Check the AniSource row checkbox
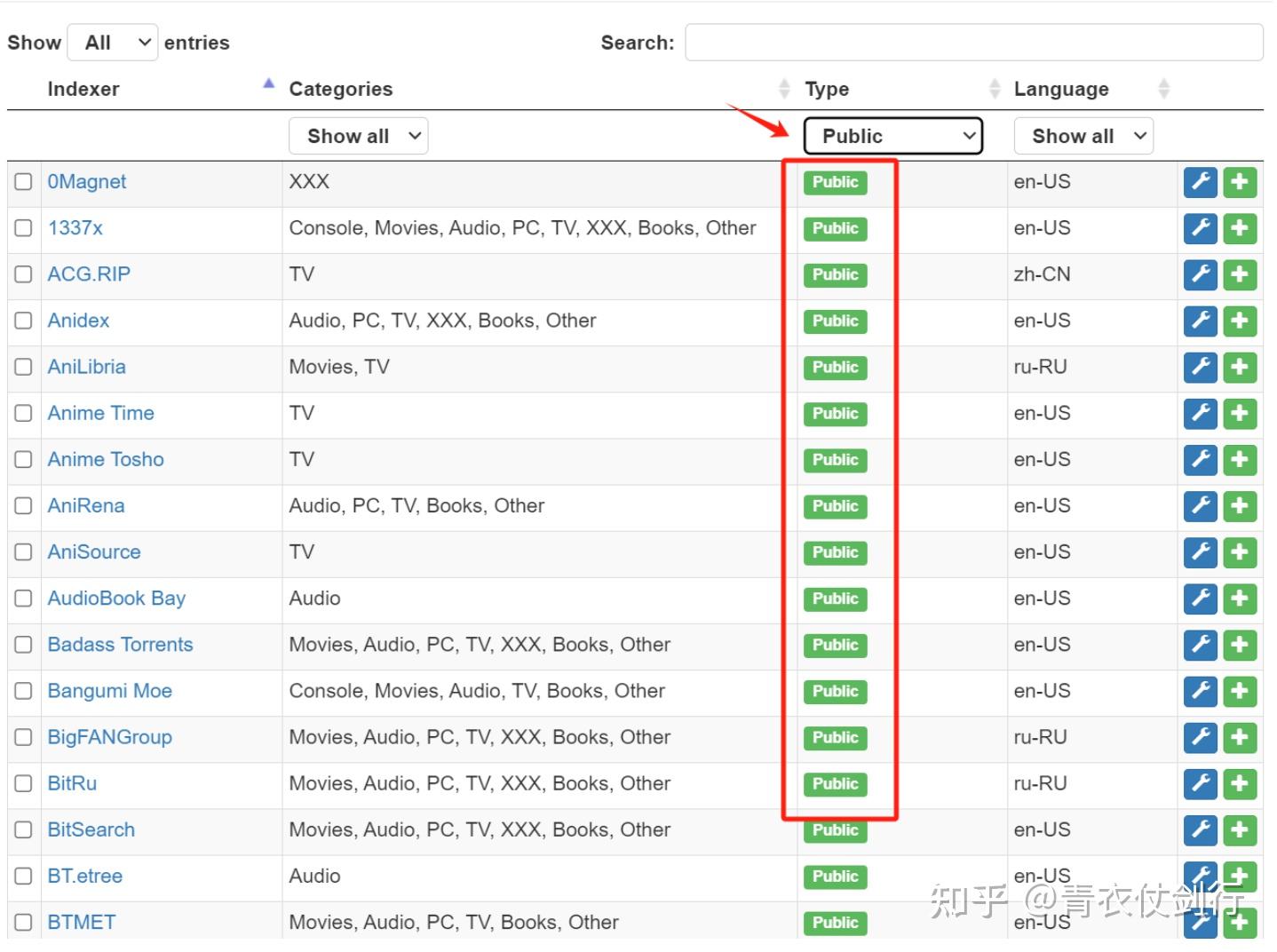Viewport: 1277px width, 952px height. coord(23,552)
